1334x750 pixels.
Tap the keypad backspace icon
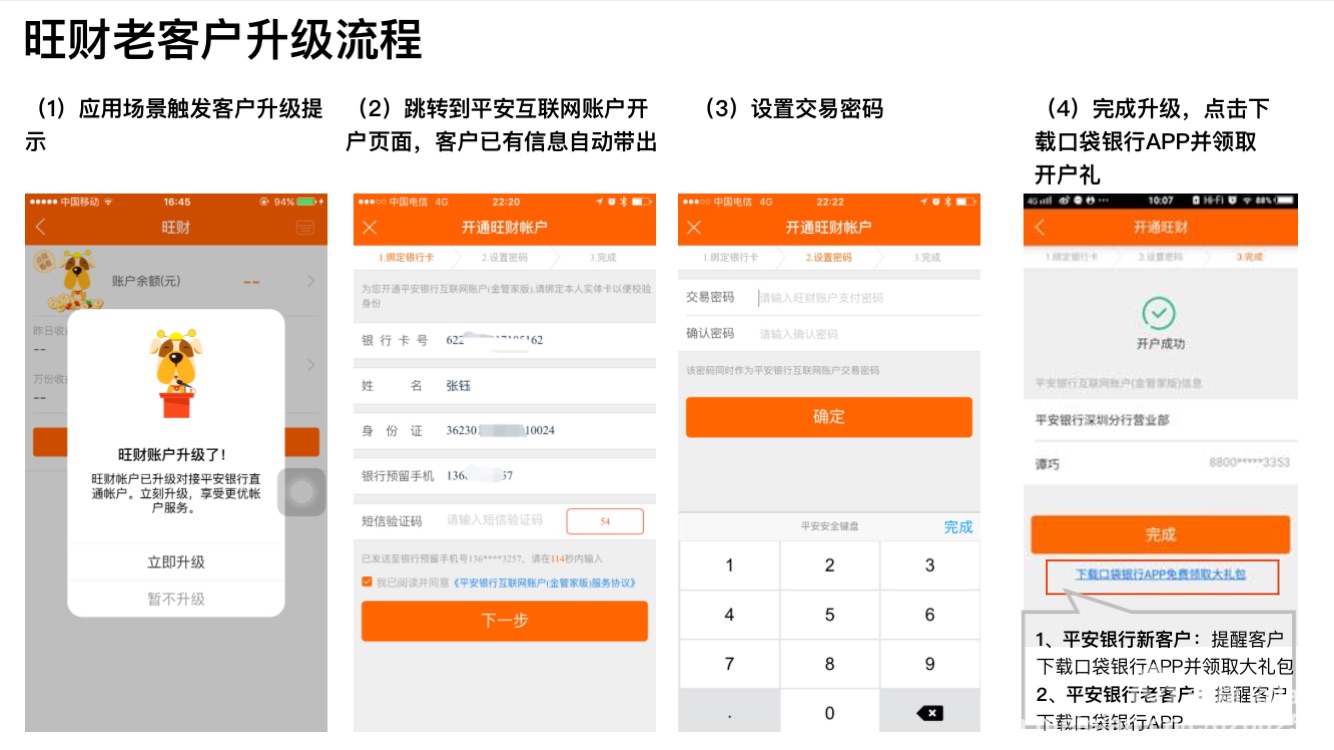[x=930, y=712]
